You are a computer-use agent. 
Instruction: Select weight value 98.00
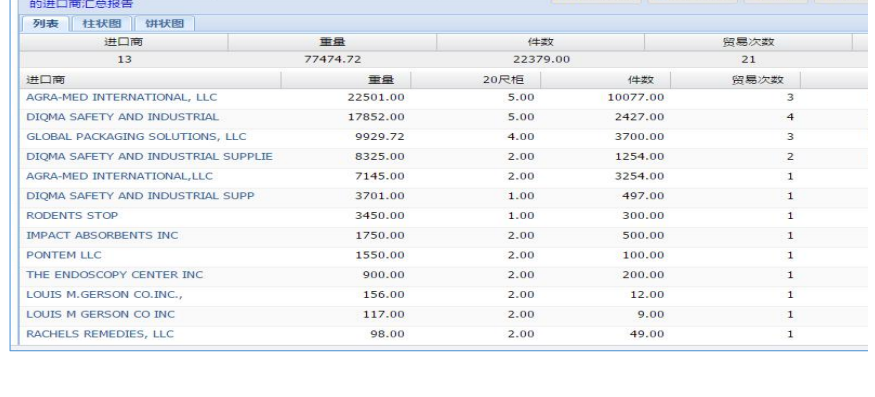click(387, 334)
